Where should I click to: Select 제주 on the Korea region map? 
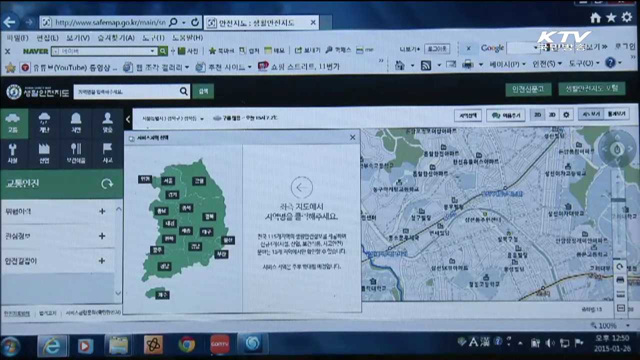162,295
